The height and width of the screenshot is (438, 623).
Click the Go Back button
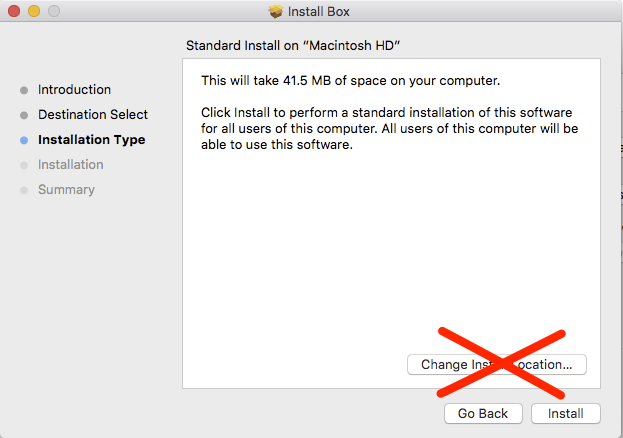483,414
